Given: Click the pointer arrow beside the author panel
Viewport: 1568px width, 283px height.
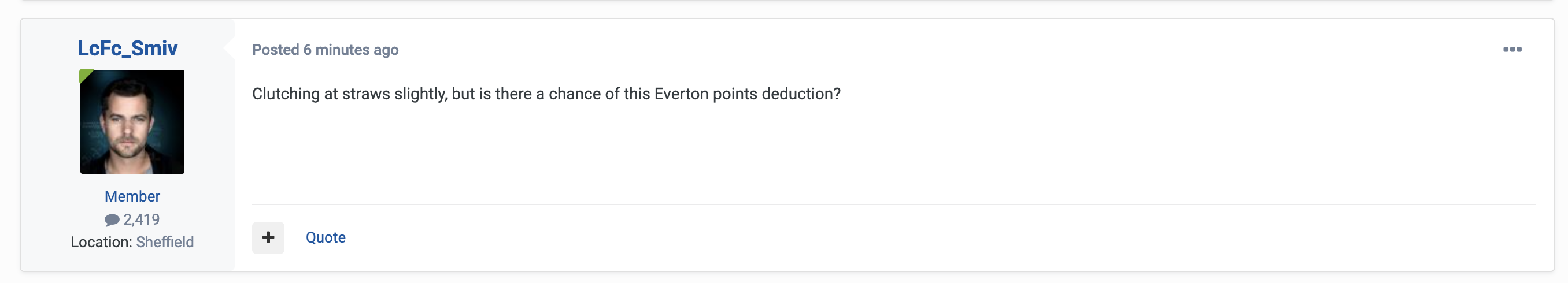Looking at the screenshot, I should click(x=230, y=48).
